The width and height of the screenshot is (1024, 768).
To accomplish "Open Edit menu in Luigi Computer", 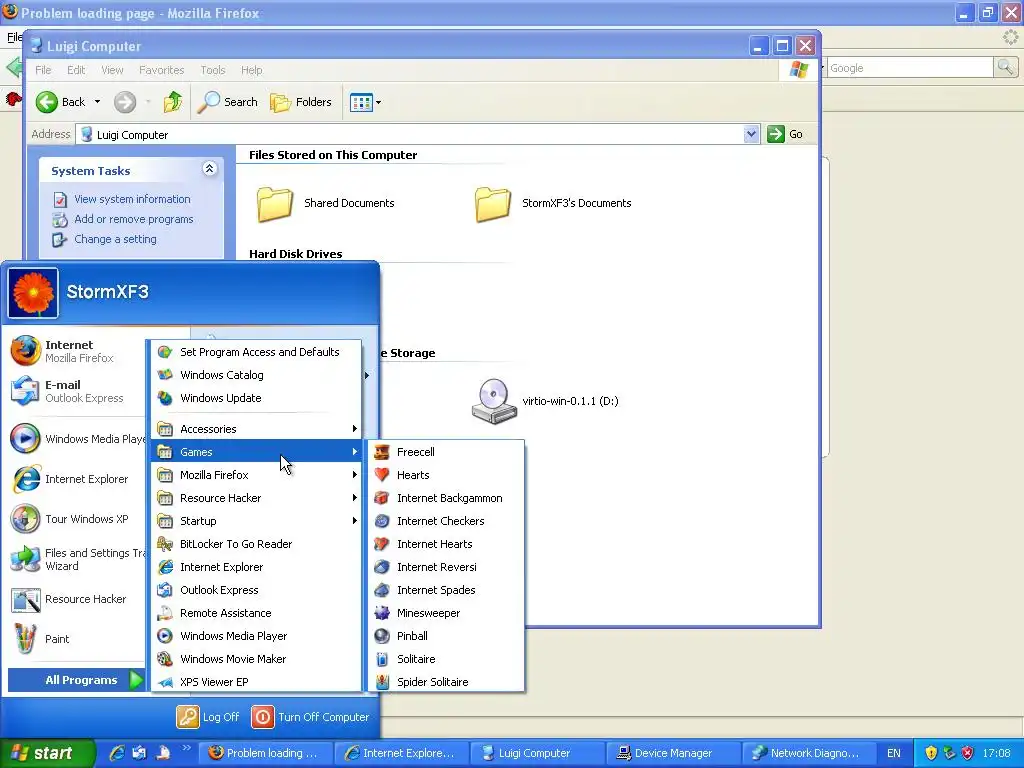I will (76, 70).
